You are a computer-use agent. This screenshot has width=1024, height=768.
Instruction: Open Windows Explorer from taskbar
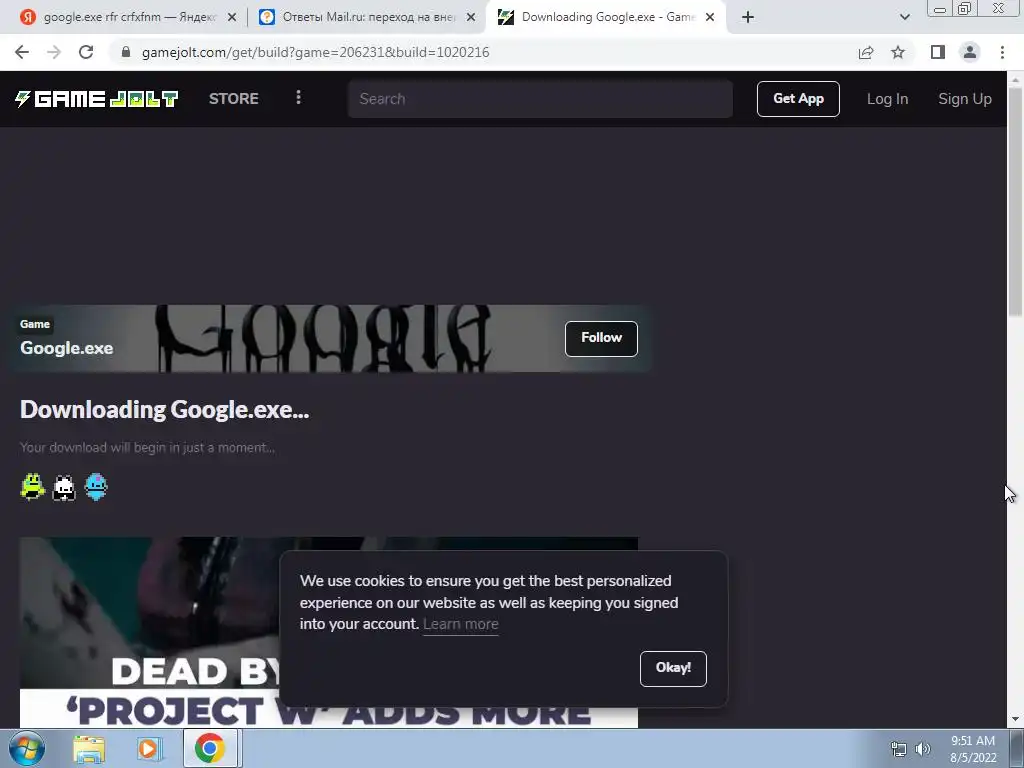(x=89, y=749)
